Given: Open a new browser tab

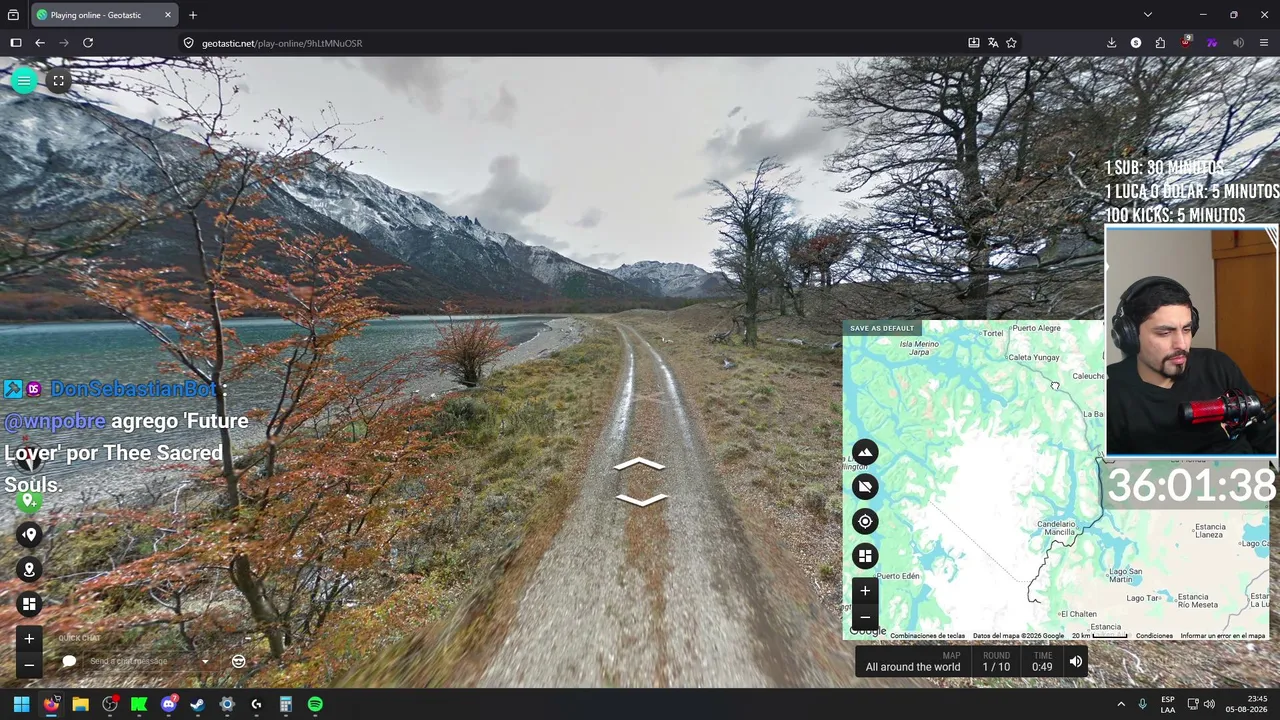Looking at the screenshot, I should (193, 15).
